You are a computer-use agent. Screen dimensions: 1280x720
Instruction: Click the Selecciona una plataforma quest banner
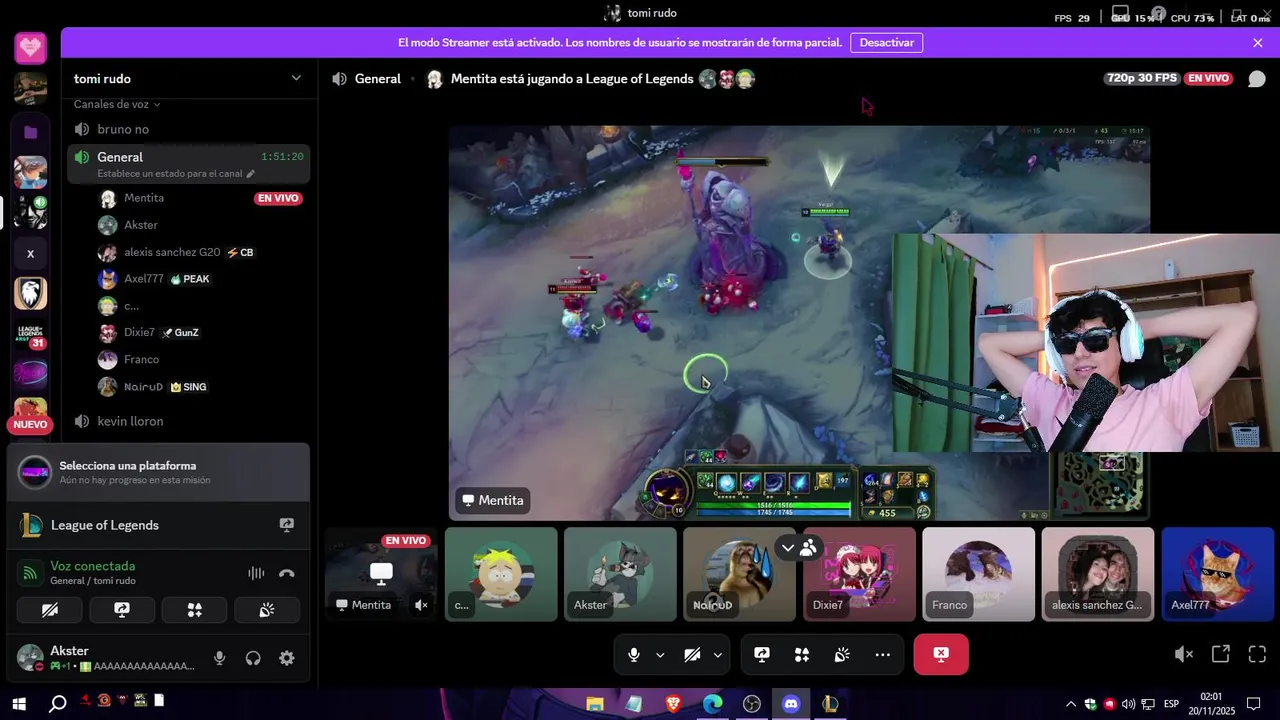click(158, 472)
